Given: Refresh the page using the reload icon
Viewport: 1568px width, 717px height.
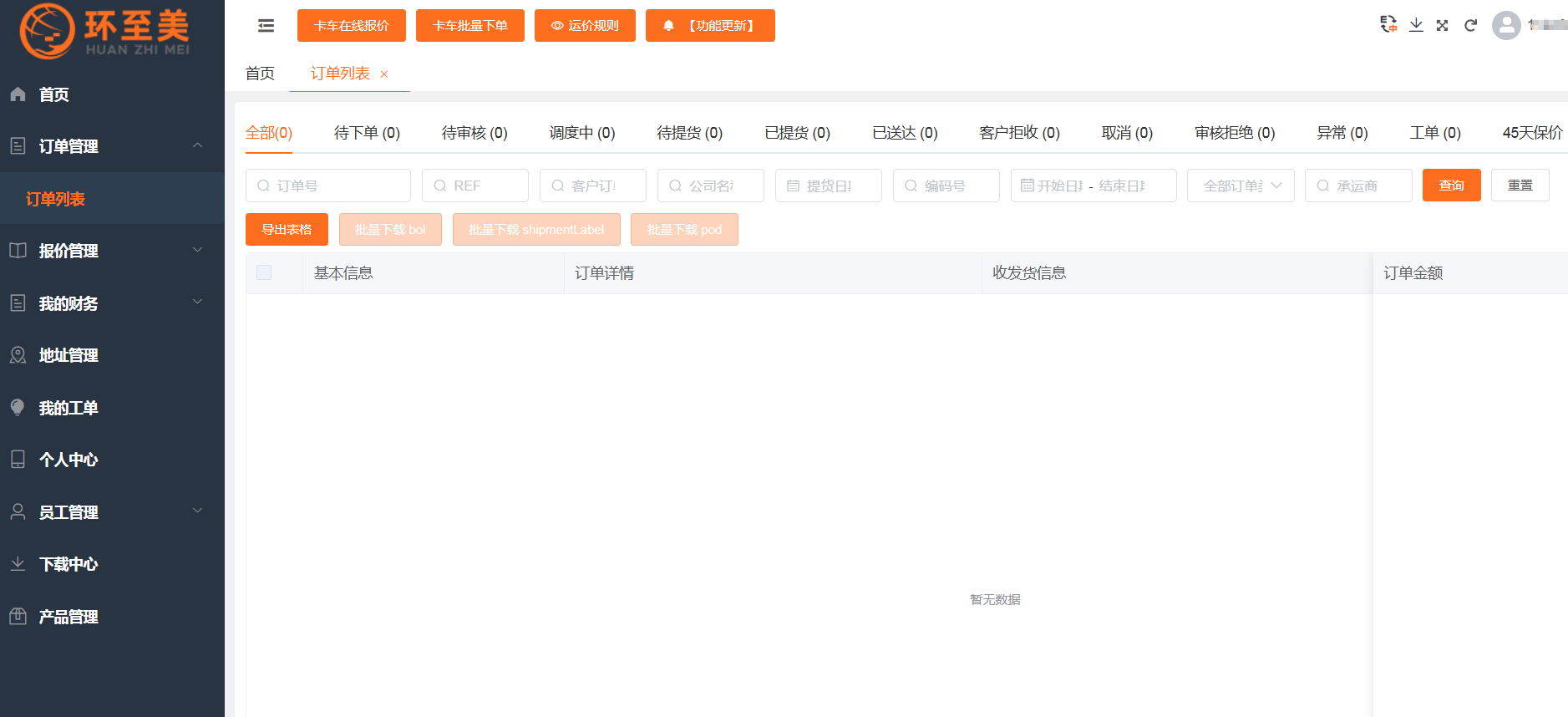Looking at the screenshot, I should click(x=1470, y=26).
